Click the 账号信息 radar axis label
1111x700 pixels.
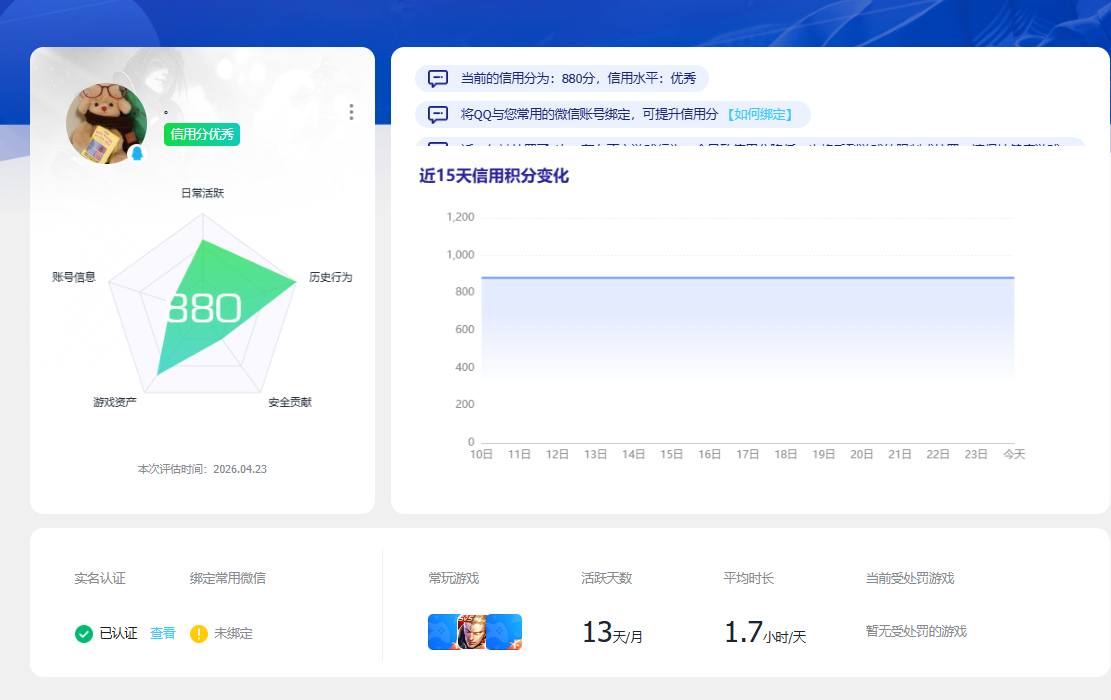point(74,277)
